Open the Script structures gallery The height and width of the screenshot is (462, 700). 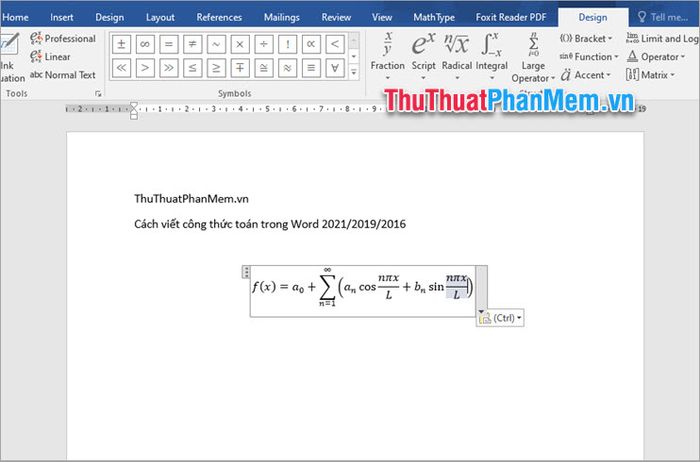pyautogui.click(x=423, y=56)
